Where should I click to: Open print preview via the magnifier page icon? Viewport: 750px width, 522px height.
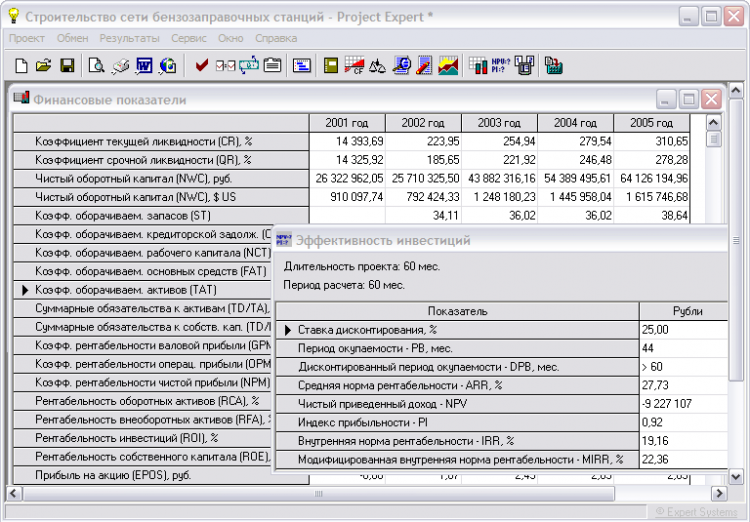tap(96, 66)
